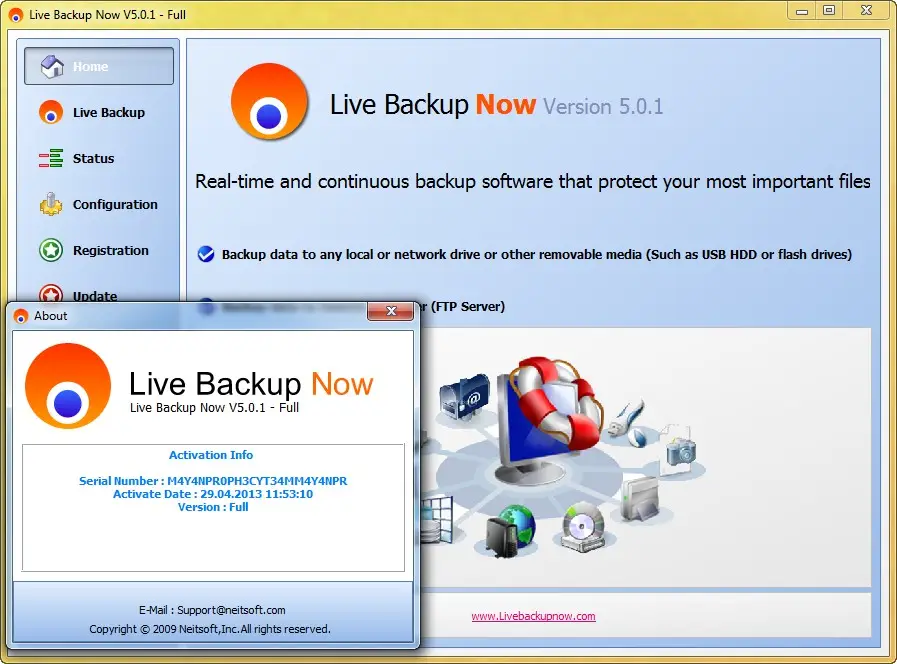The width and height of the screenshot is (897, 664).
Task: Click the 'Live Backup Now V5.0.1 - Full' About subtitle
Action: click(x=215, y=408)
